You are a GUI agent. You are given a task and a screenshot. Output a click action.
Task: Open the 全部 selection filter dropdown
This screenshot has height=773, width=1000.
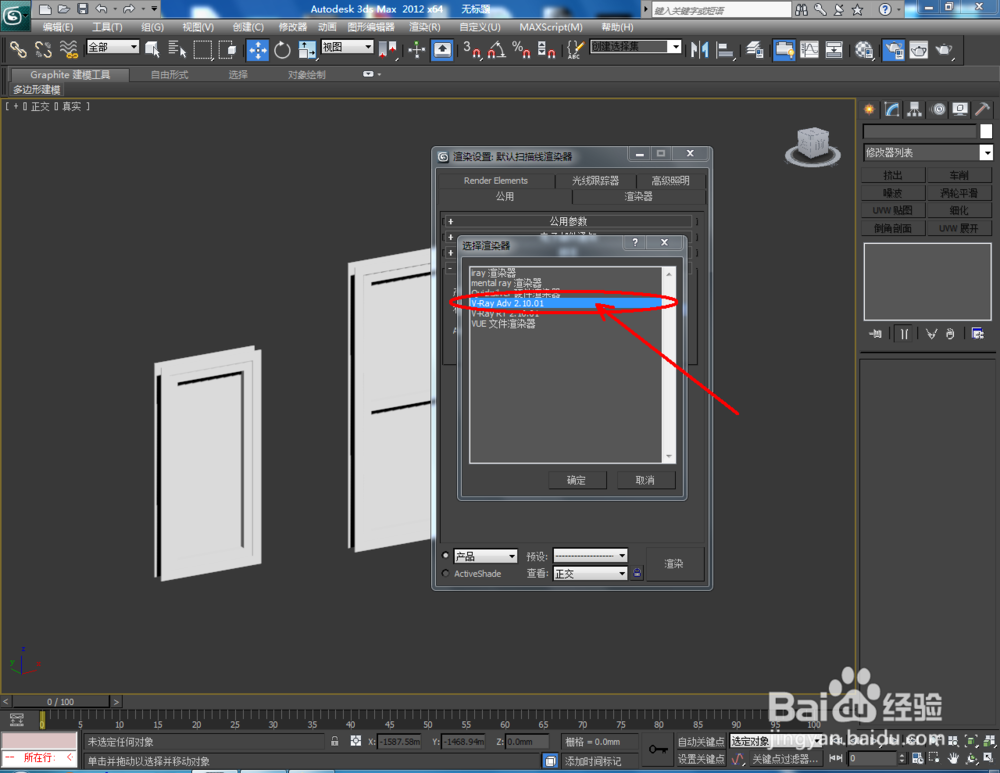pos(113,47)
